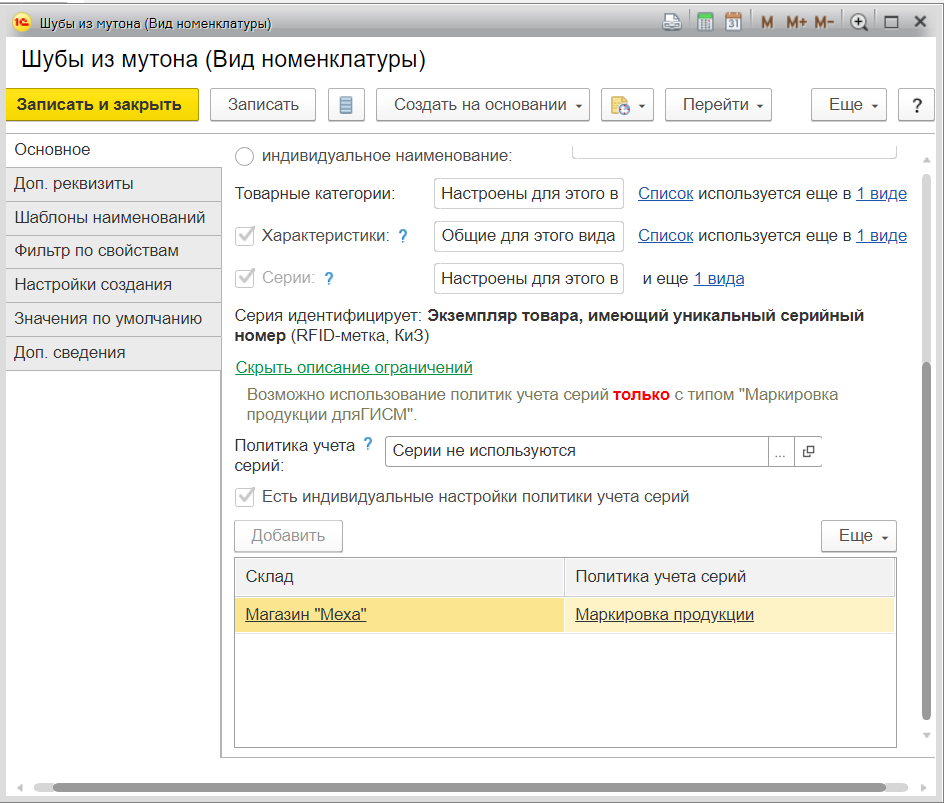Click the open-form icon of Политика учета серий

808,451
